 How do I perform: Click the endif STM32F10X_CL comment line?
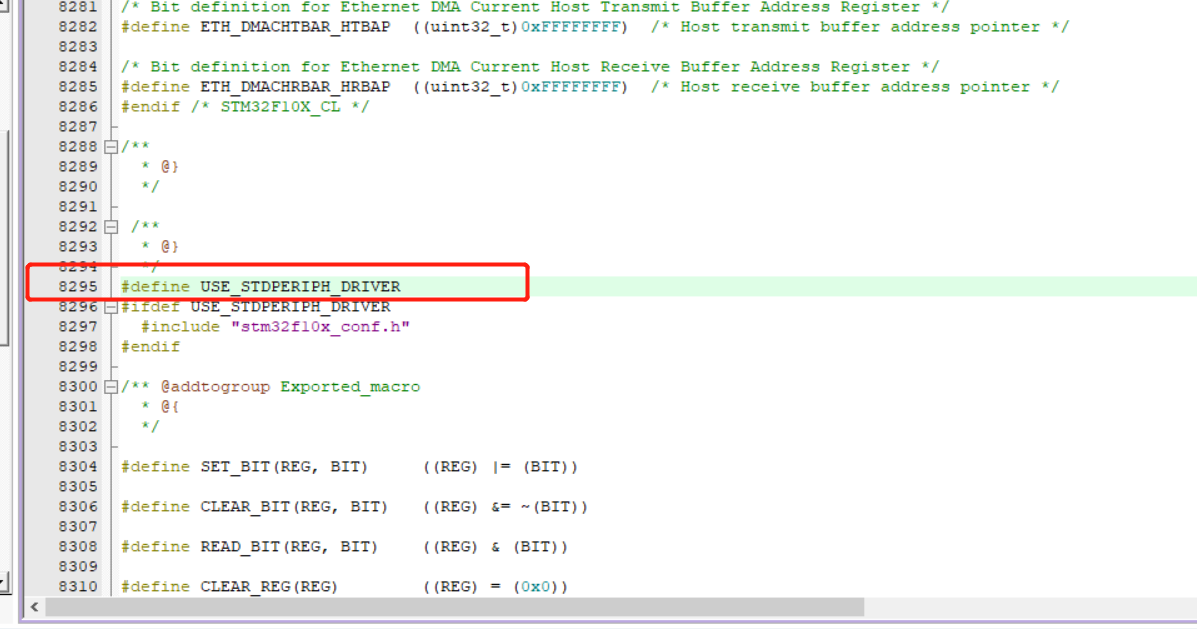pos(220,106)
